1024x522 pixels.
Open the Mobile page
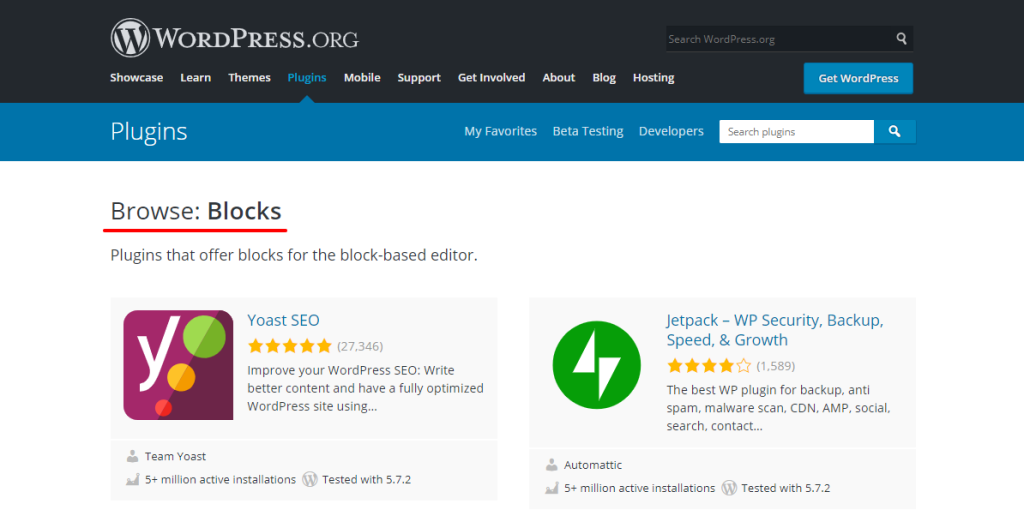click(x=362, y=77)
